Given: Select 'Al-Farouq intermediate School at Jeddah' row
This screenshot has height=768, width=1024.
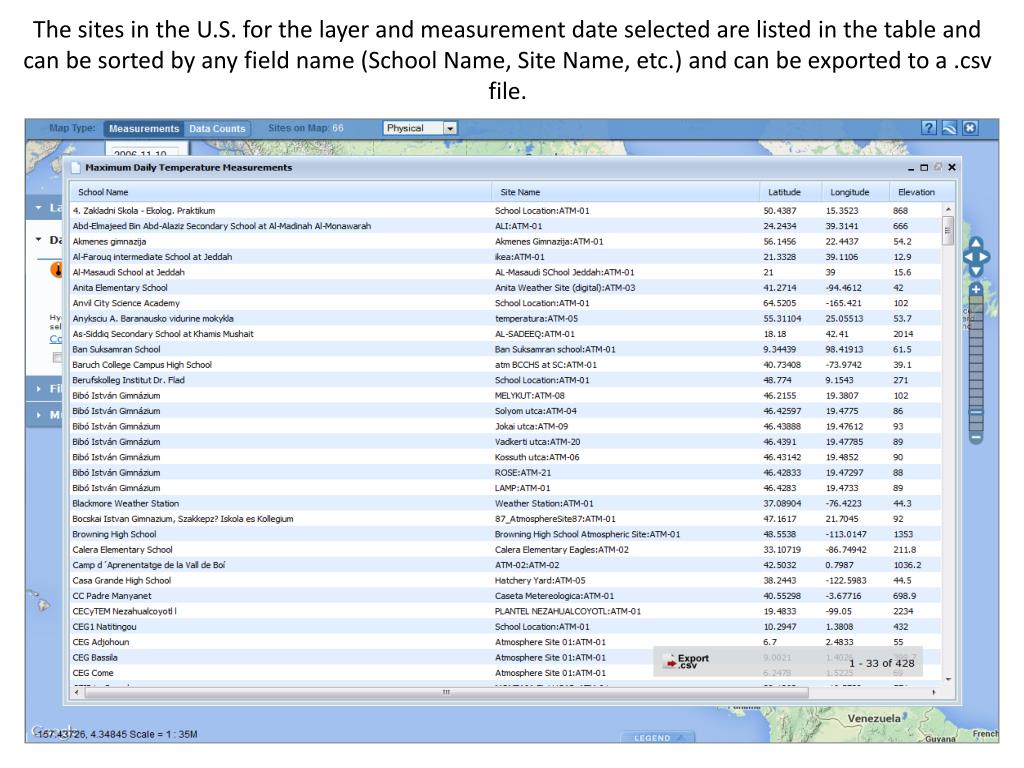Looking at the screenshot, I should (x=505, y=257).
